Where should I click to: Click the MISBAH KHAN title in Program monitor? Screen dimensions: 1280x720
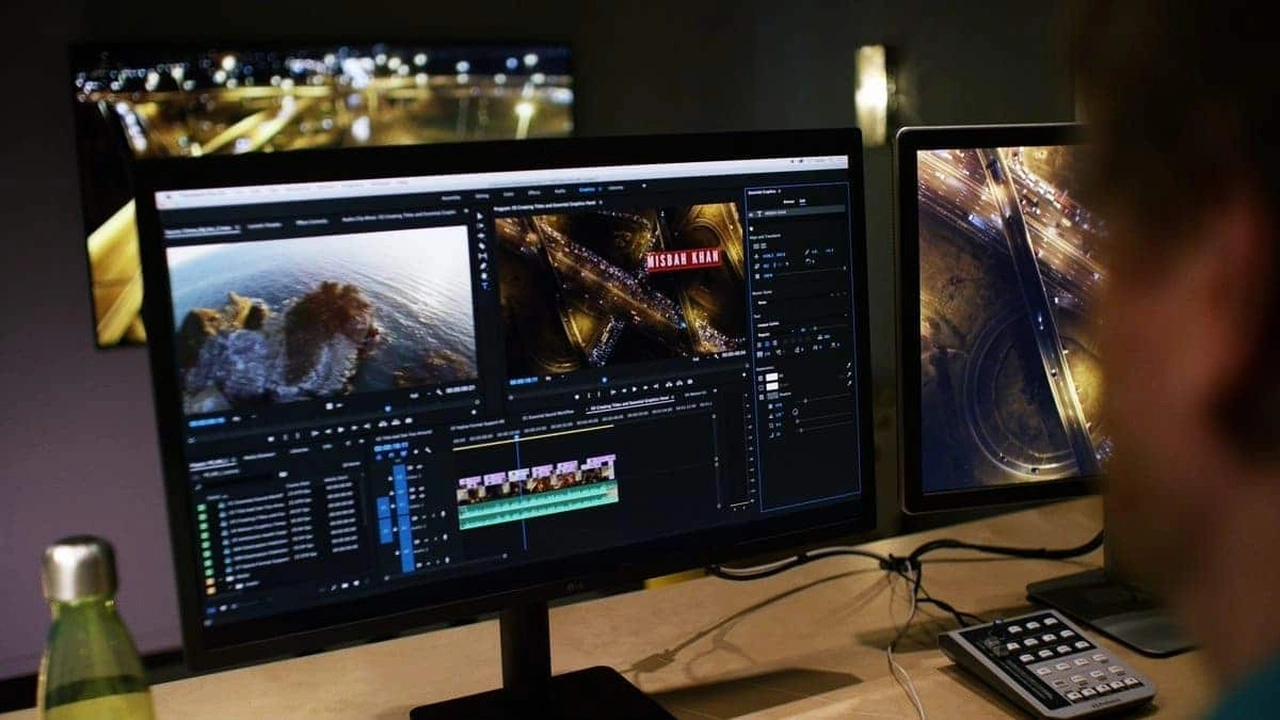click(x=683, y=259)
